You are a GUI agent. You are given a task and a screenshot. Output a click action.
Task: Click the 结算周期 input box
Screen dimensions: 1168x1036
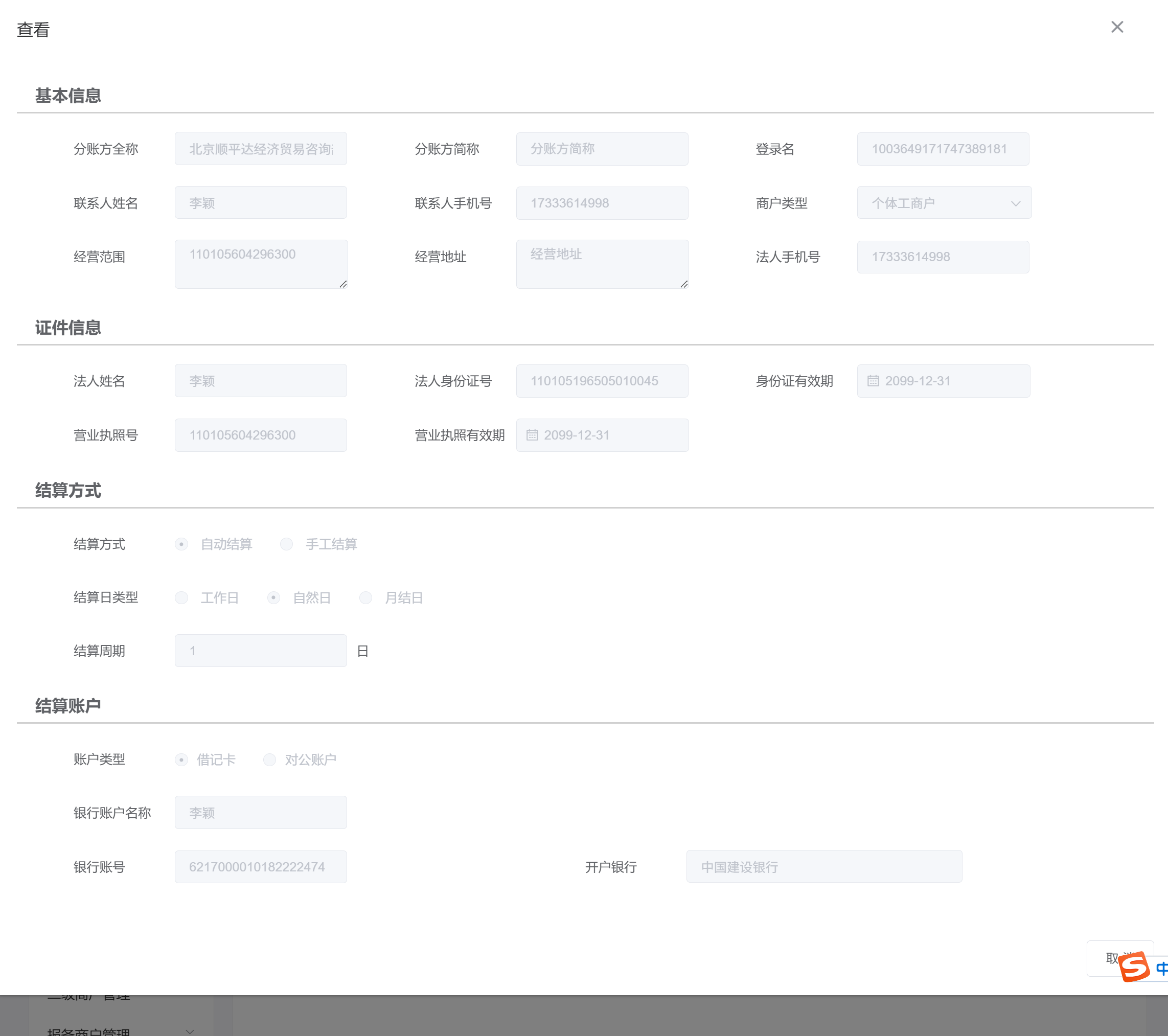(x=261, y=650)
